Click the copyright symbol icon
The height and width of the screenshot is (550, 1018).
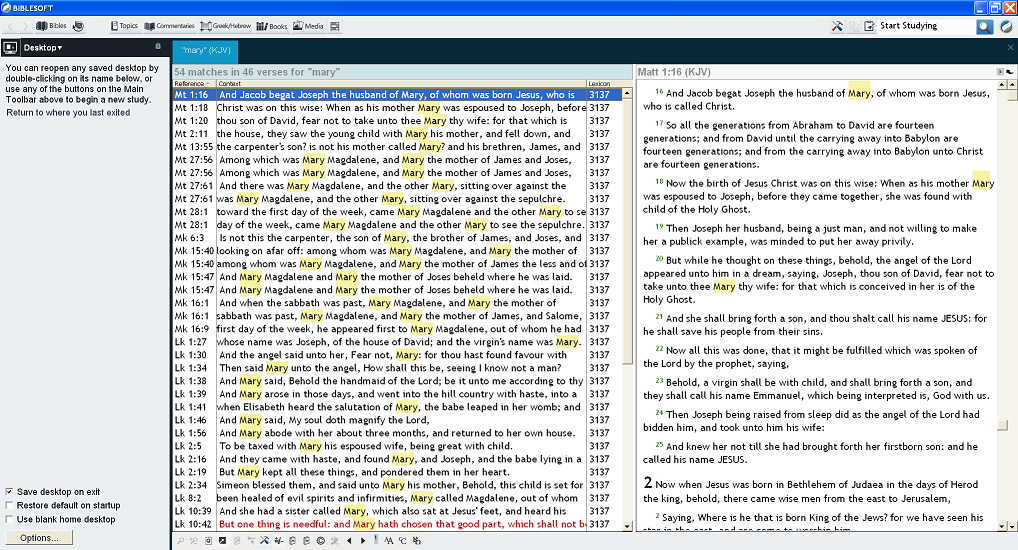(321, 540)
